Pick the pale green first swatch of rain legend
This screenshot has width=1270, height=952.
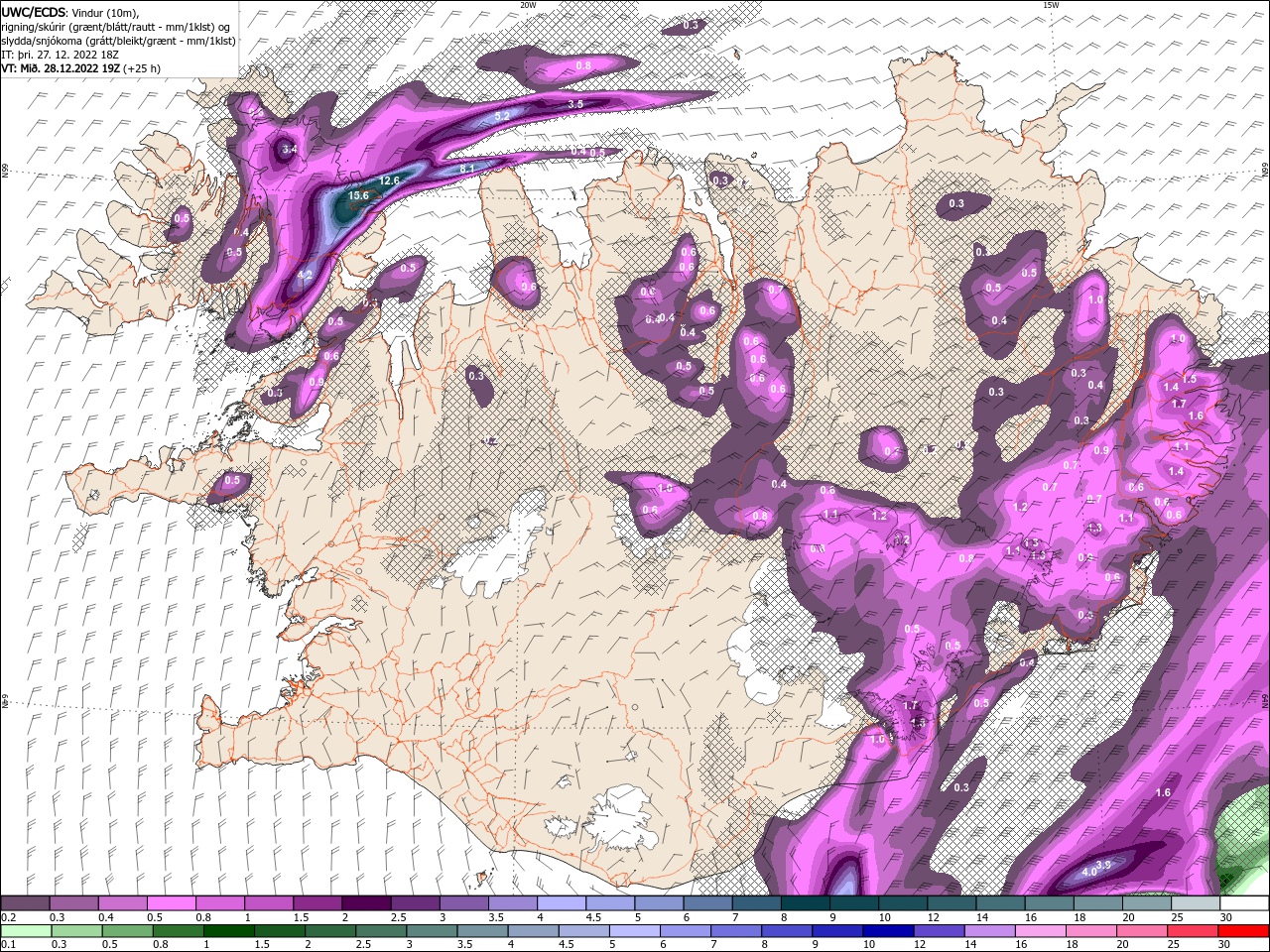[26, 931]
